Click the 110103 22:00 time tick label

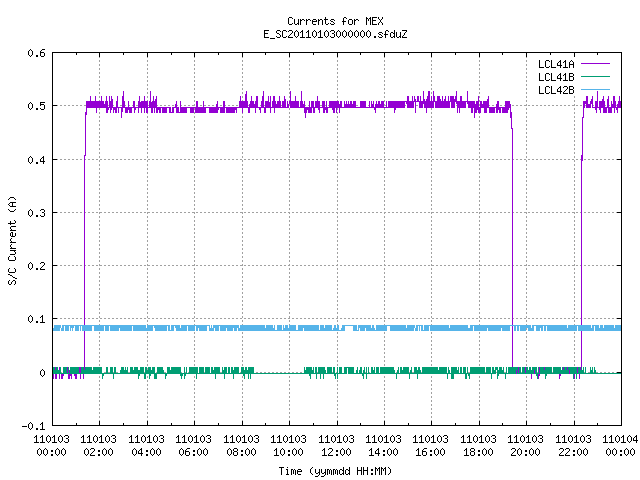pos(573,446)
